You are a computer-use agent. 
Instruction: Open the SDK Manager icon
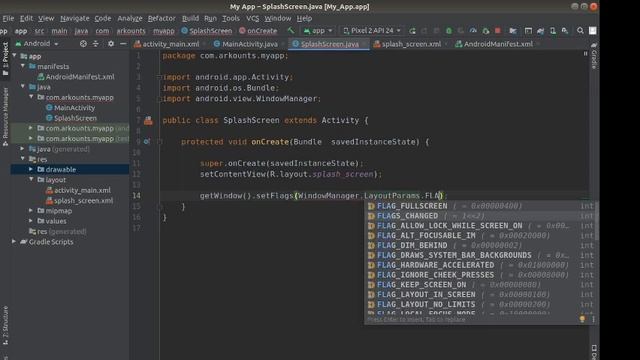click(x=565, y=31)
